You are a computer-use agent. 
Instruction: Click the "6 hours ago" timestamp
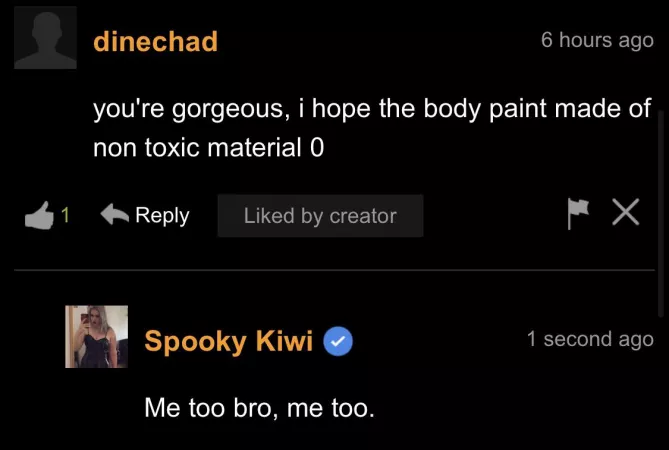click(597, 41)
